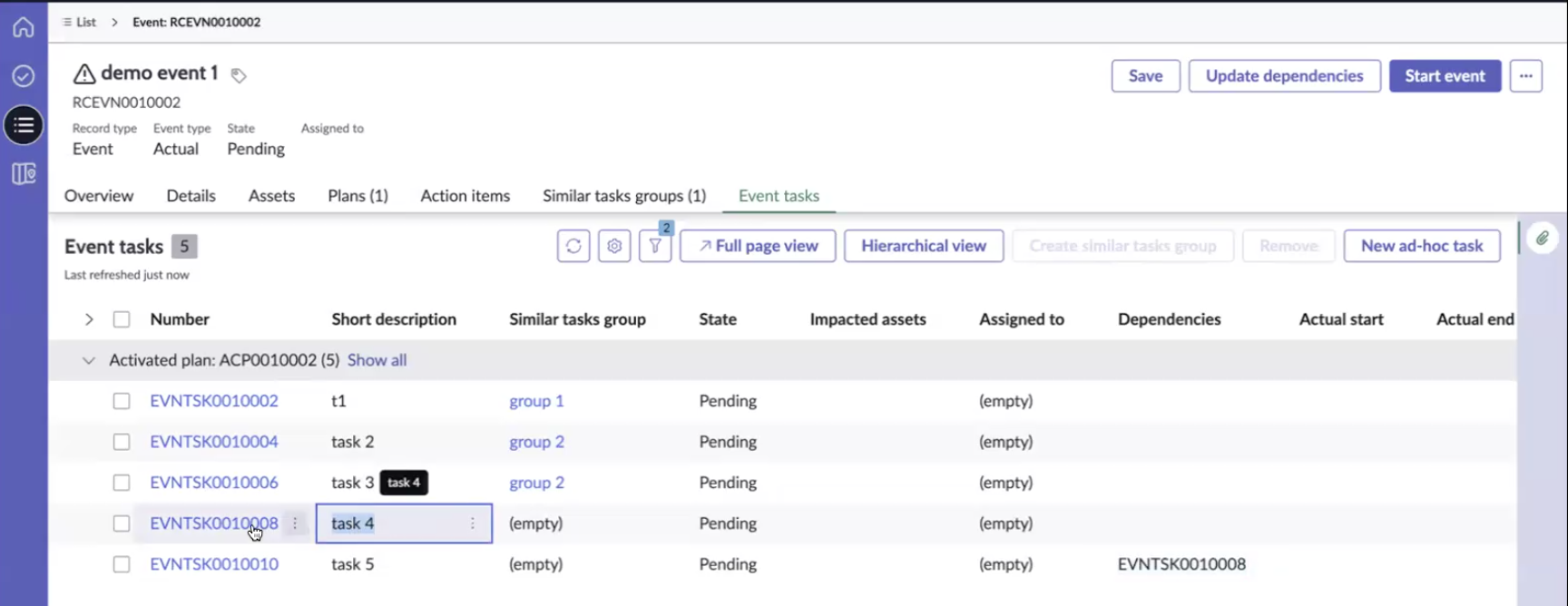The image size is (1568, 606).
Task: Click the tag icon beside demo event 1
Action: click(239, 75)
